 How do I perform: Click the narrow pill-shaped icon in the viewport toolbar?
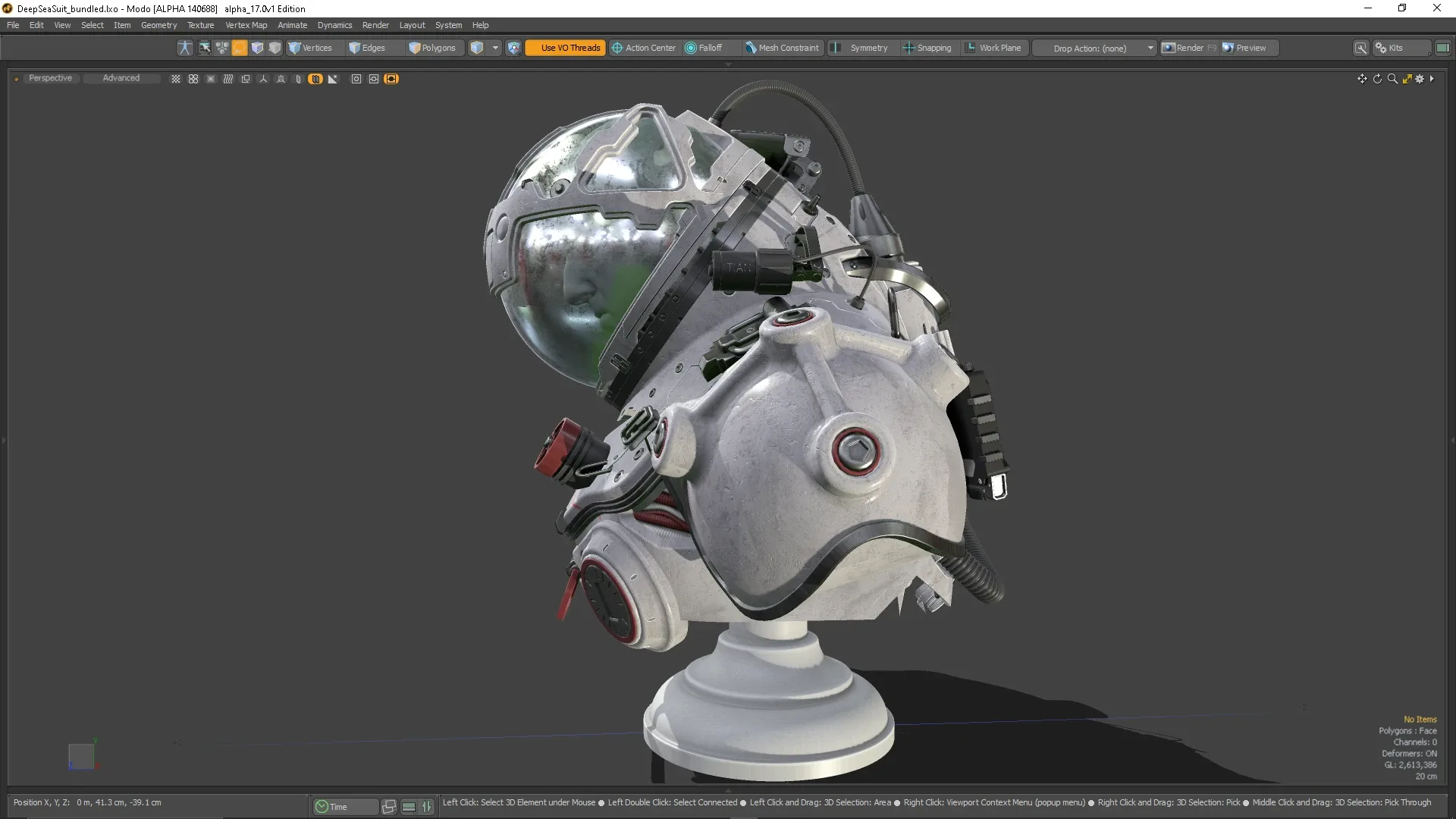click(x=298, y=79)
